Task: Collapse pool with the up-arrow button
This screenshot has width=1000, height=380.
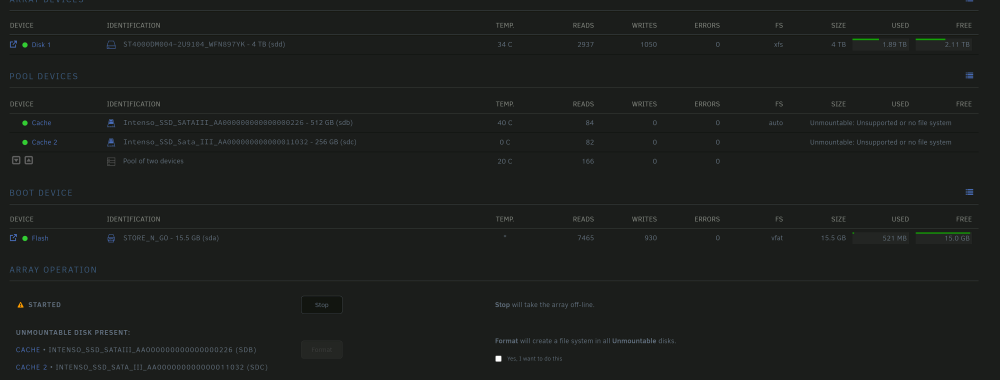Action: coord(29,160)
